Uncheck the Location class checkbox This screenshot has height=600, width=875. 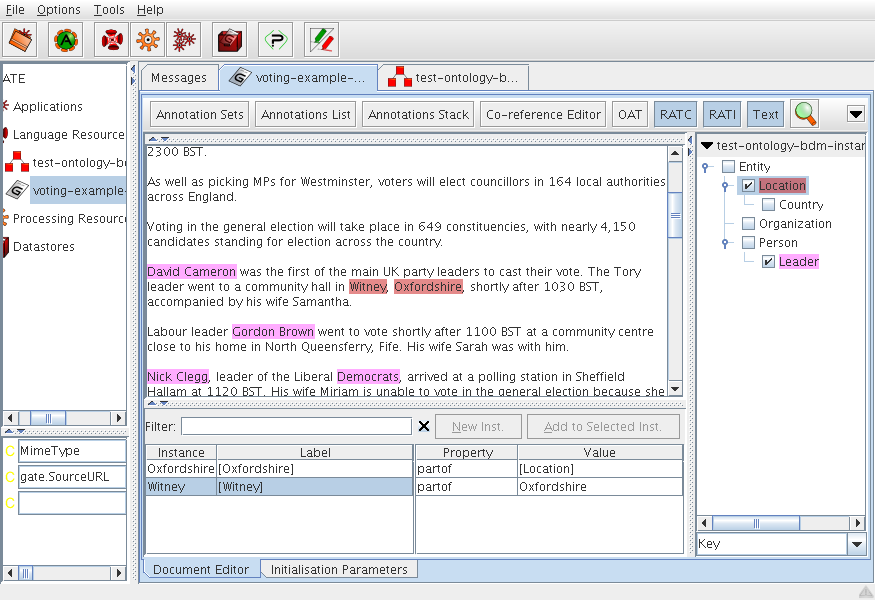(x=748, y=186)
